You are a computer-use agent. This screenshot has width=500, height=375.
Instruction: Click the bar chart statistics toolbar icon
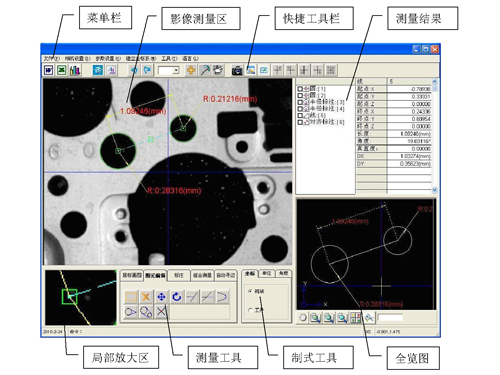click(75, 70)
